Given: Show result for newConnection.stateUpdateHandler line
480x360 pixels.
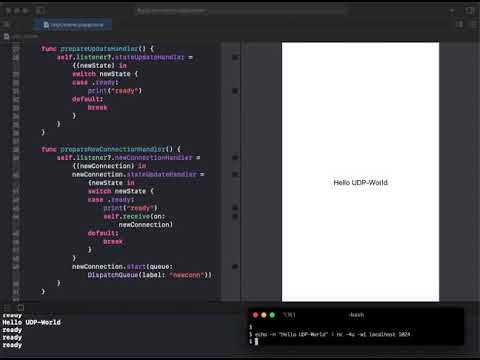Looking at the screenshot, I should coord(235,174).
